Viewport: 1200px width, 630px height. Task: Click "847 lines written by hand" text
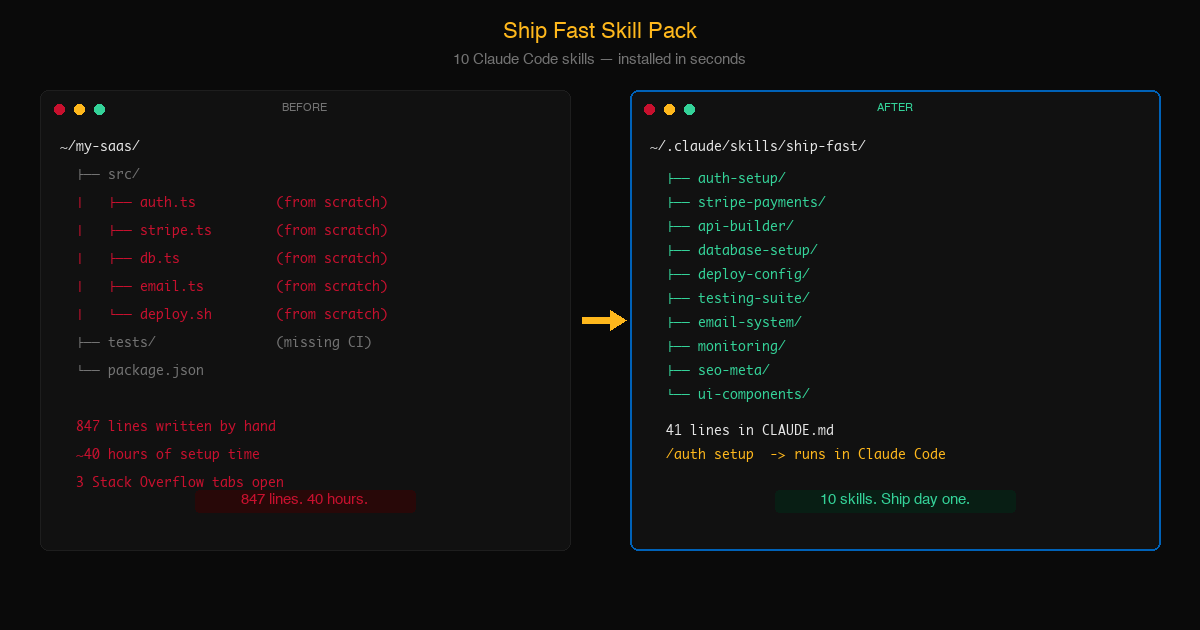coord(176,426)
